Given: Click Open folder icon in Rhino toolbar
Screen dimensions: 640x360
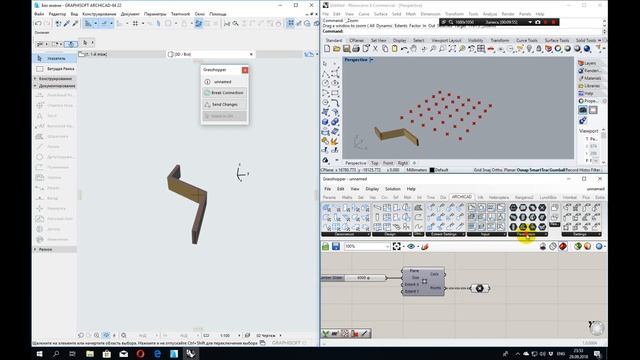Looking at the screenshot, I should point(336,49).
